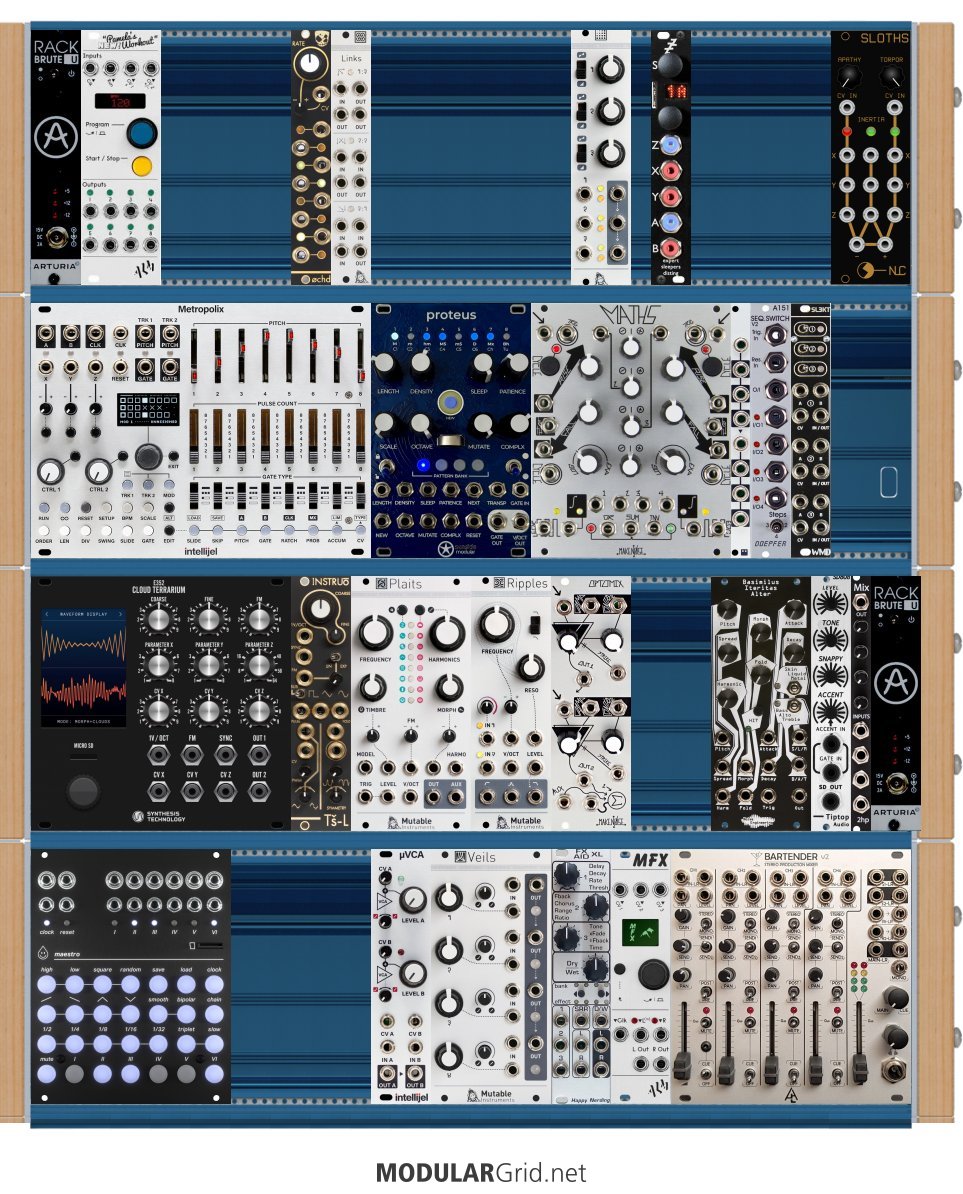Toggle the 'bipolar' button on Maestro
Image resolution: width=963 pixels, height=1194 pixels.
click(x=186, y=1014)
